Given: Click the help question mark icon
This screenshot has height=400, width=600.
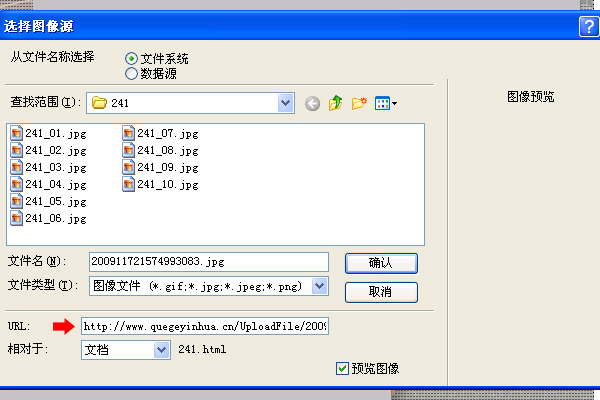Looking at the screenshot, I should tap(588, 26).
